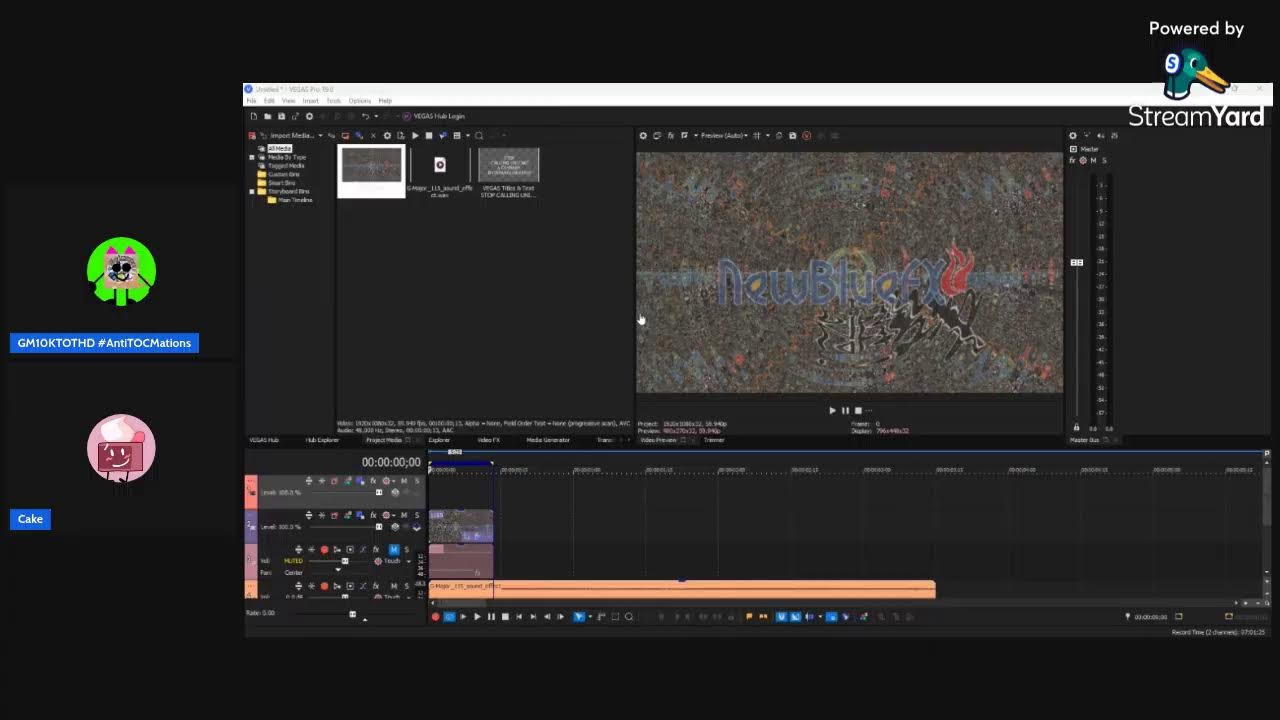Open the Import Media dropdown arrow
The height and width of the screenshot is (720, 1280).
(x=320, y=136)
